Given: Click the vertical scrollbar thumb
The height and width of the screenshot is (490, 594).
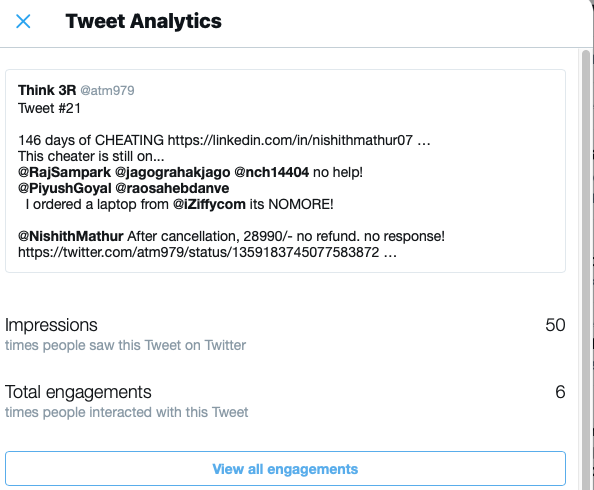Looking at the screenshot, I should (x=586, y=265).
